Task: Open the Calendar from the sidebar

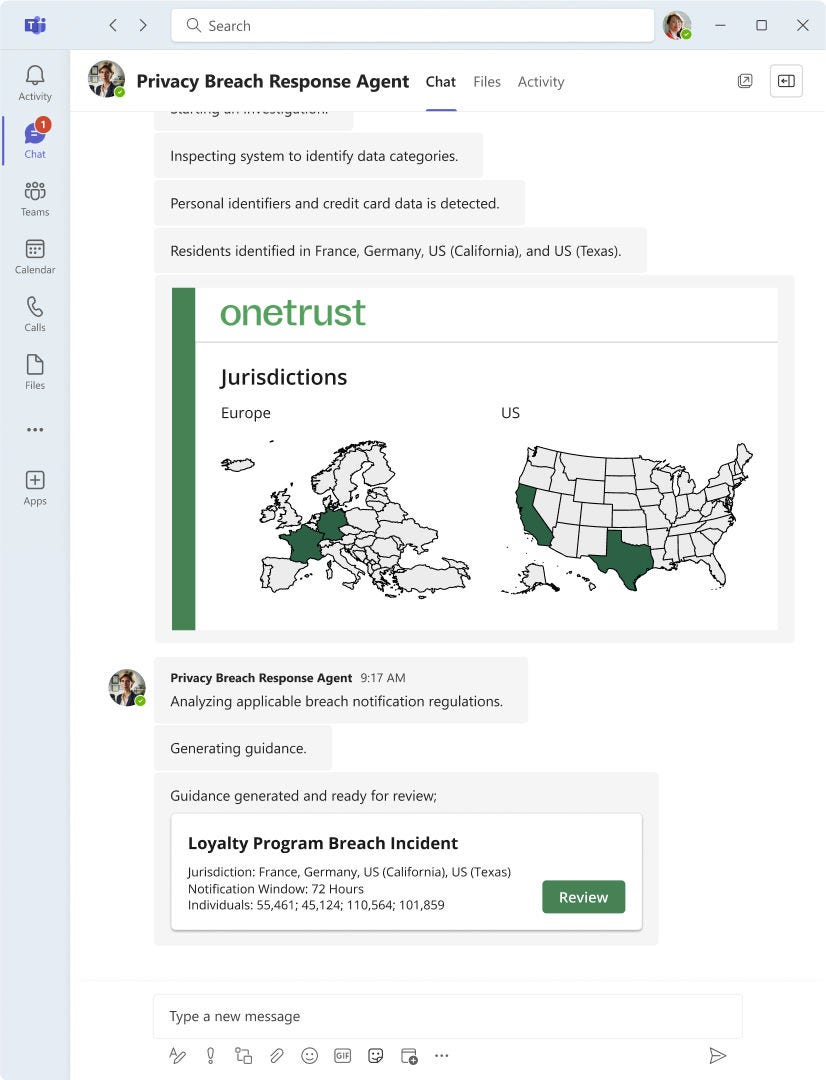Action: [34, 253]
